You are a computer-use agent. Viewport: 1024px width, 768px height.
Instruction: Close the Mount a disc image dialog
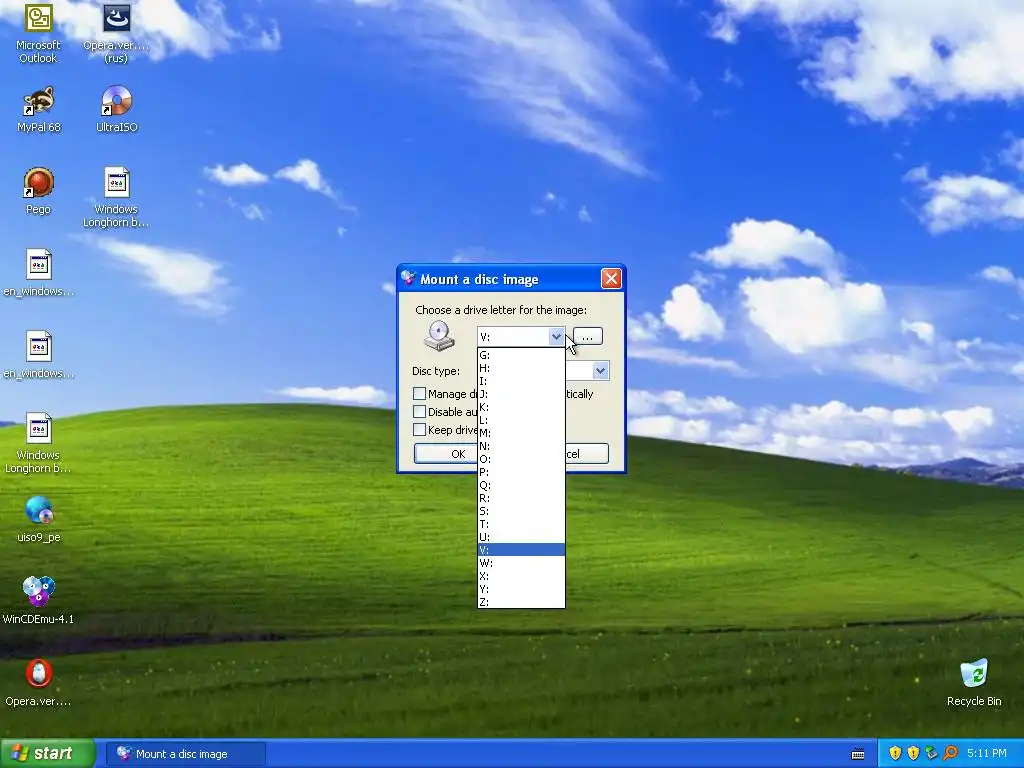pos(611,279)
